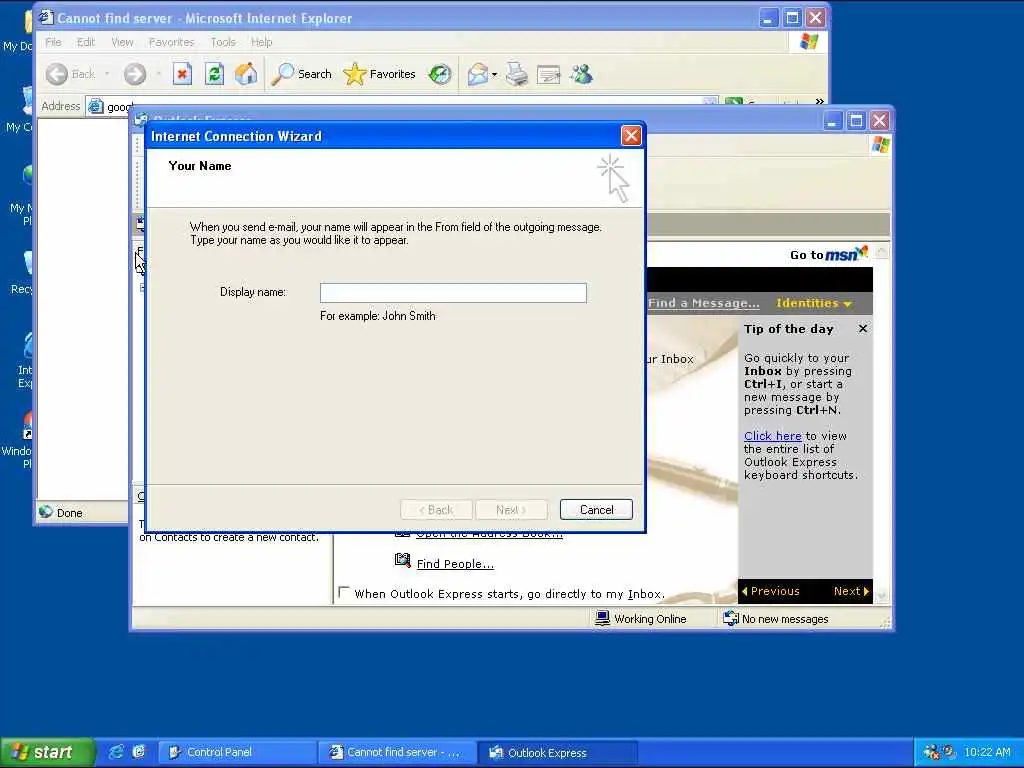This screenshot has height=768, width=1024.
Task: Click the Messenger icon in Internet Explorer toolbar
Action: point(581,74)
